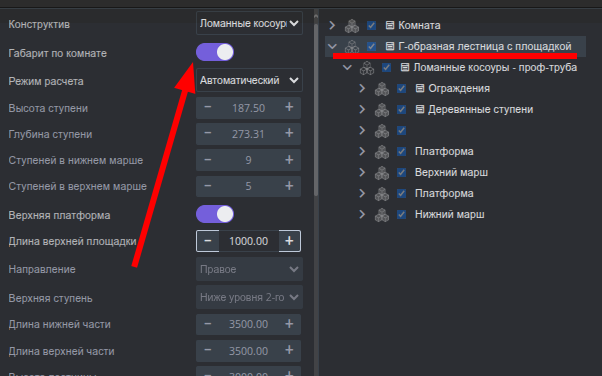This screenshot has width=602, height=376.
Task: Select the Ограждения tree item
Action: [x=459, y=88]
